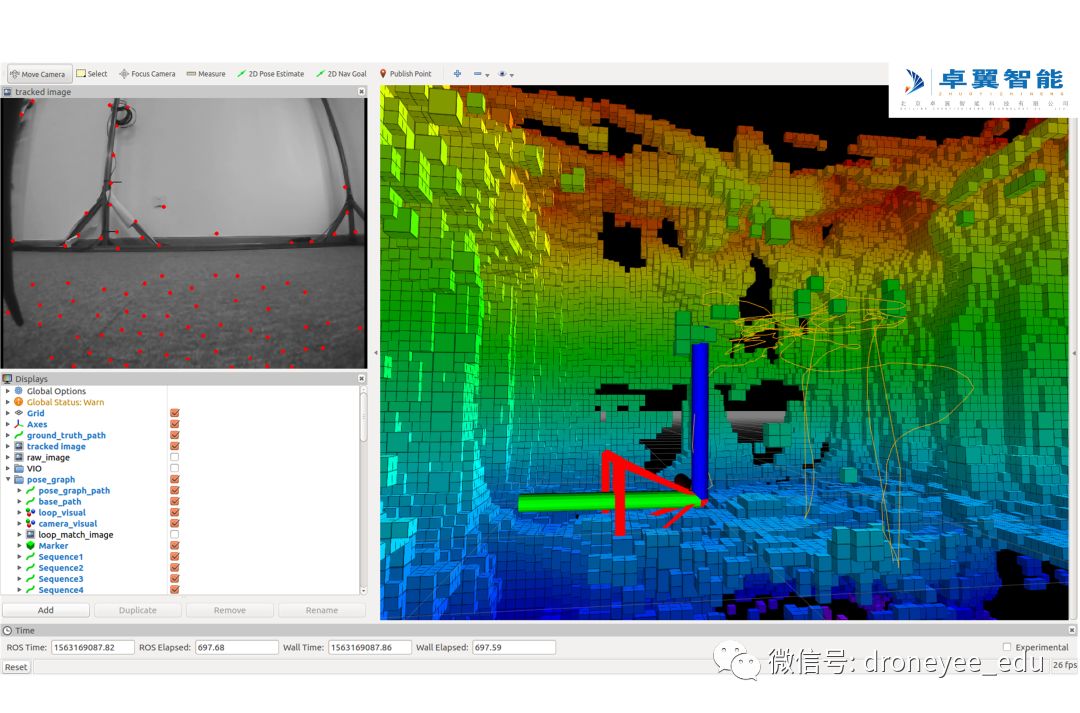Screen dimensions: 1080x713
Task: Click the tracked image panel title icon
Action: point(8,92)
